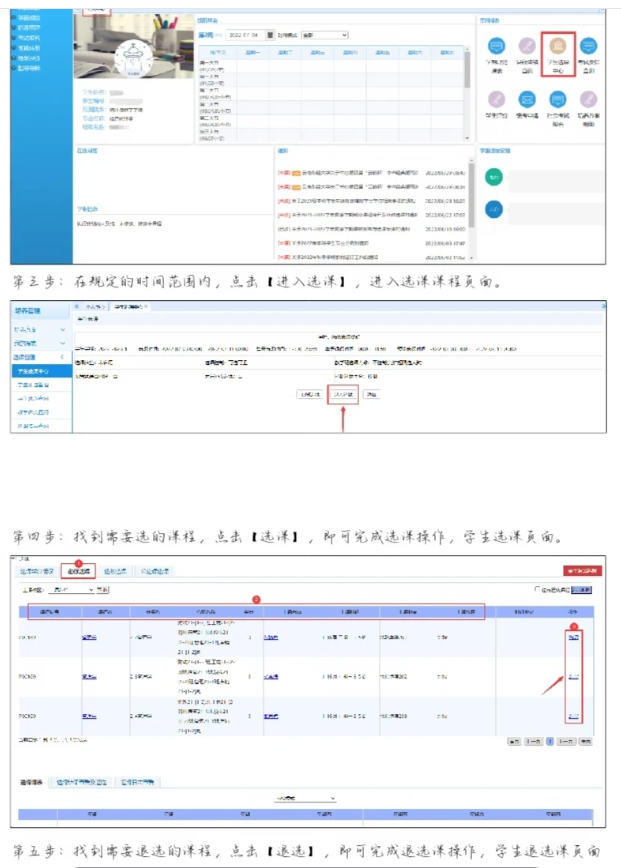
Task: Open the 培养管理 sidebar header
Action: click(41, 311)
